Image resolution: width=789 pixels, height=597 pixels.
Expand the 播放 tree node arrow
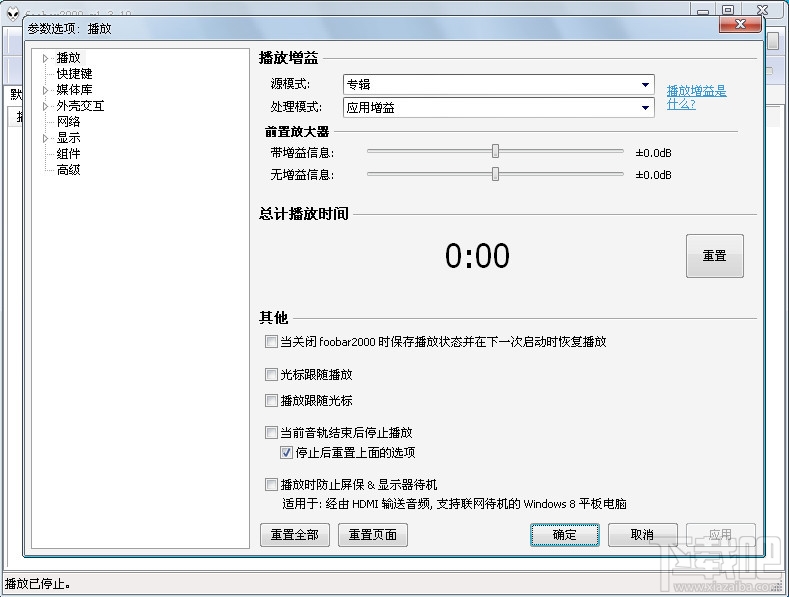pos(45,58)
